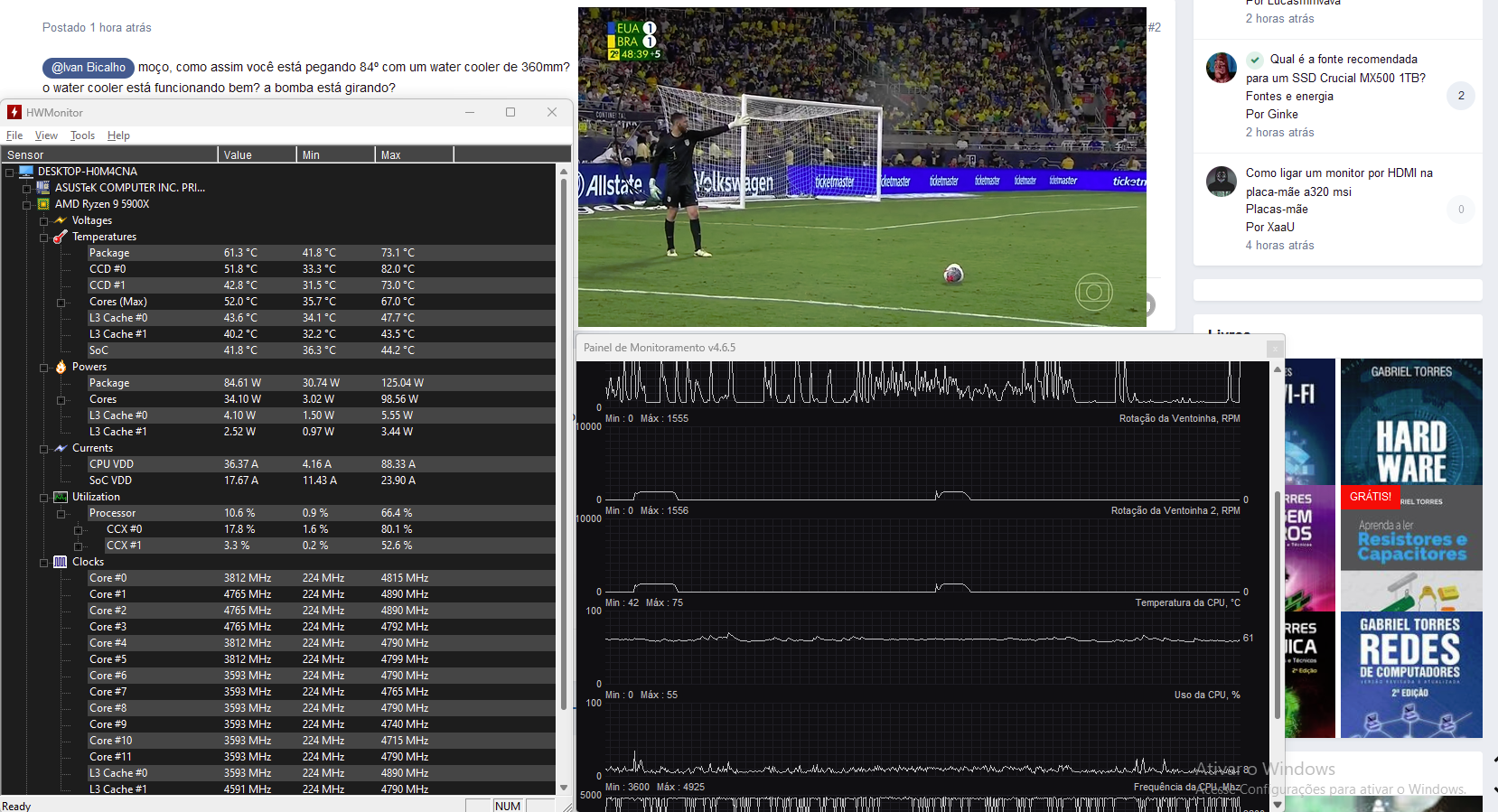Select the CCD #0 temperature row
Viewport: 1498px width, 812px height.
pyautogui.click(x=321, y=269)
